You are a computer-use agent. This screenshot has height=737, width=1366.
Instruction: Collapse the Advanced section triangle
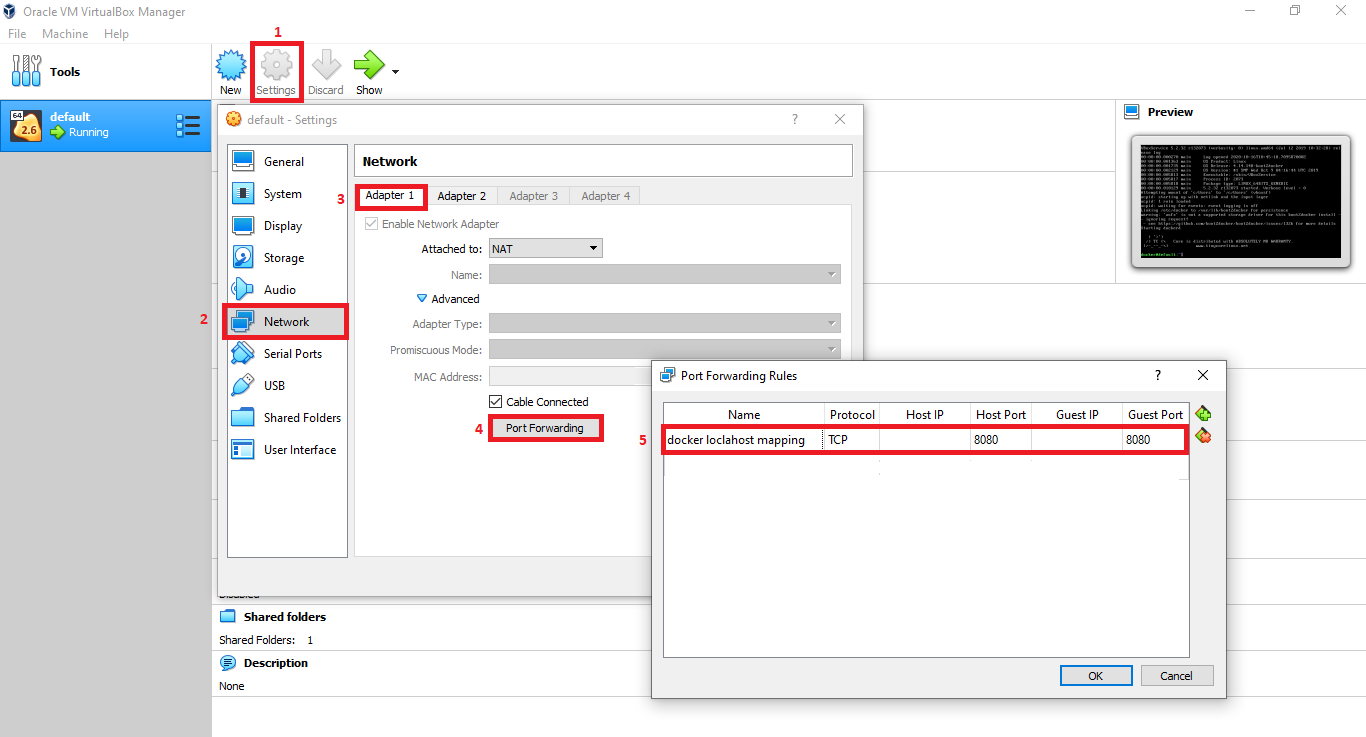coord(423,299)
